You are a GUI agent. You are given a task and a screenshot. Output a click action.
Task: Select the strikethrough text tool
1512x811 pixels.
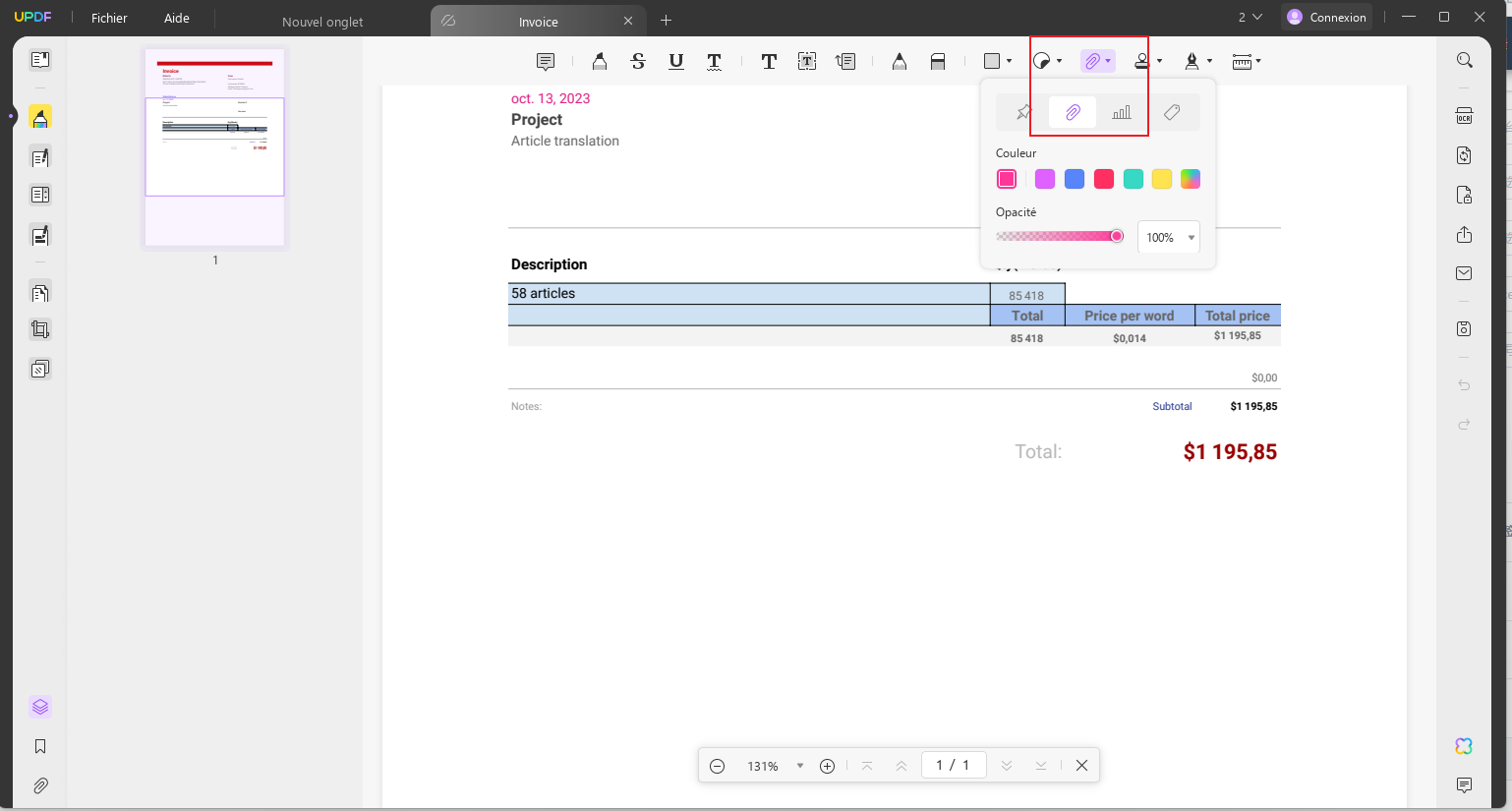tap(638, 61)
